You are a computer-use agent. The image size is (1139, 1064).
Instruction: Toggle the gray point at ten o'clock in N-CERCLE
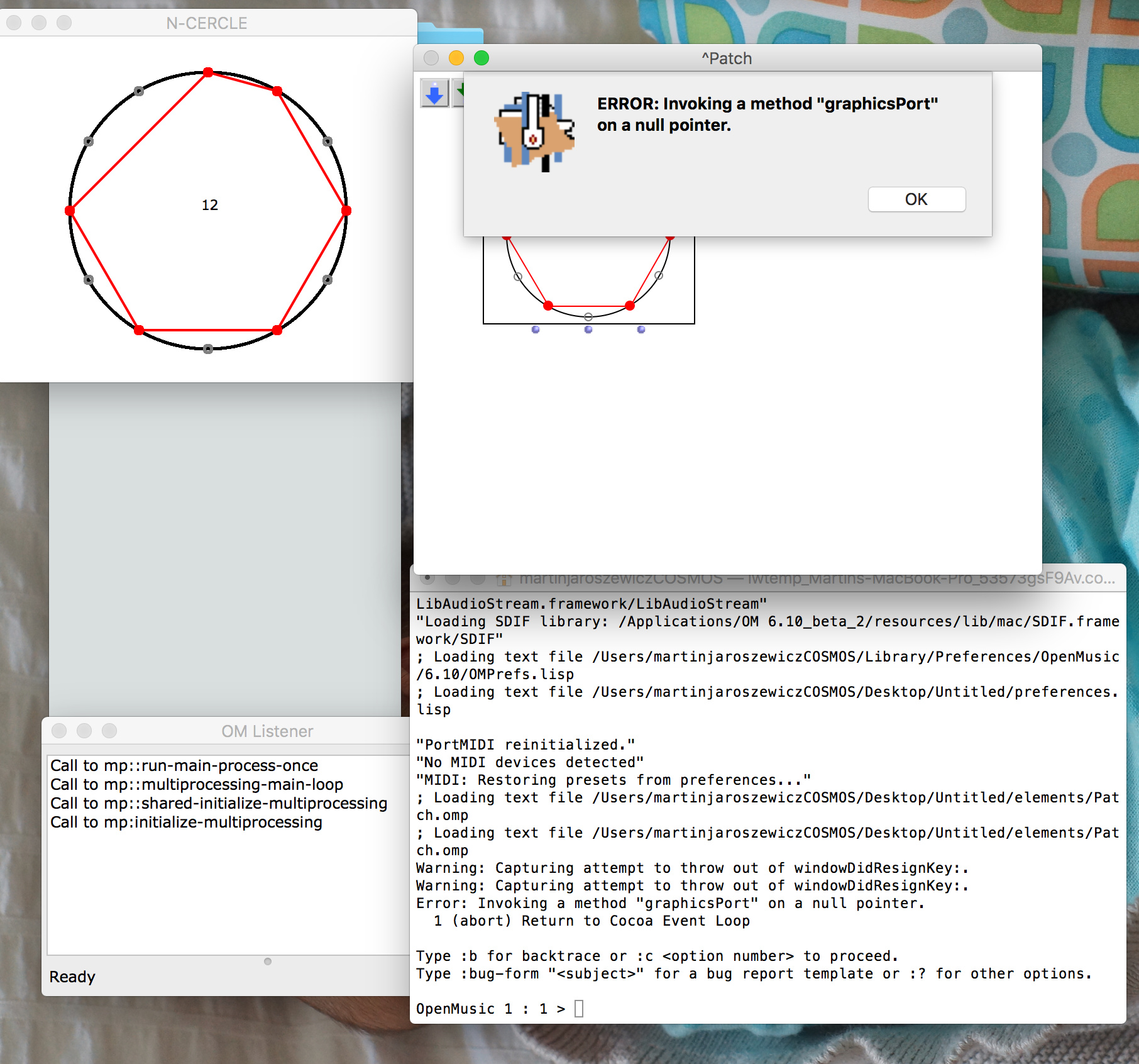[89, 141]
